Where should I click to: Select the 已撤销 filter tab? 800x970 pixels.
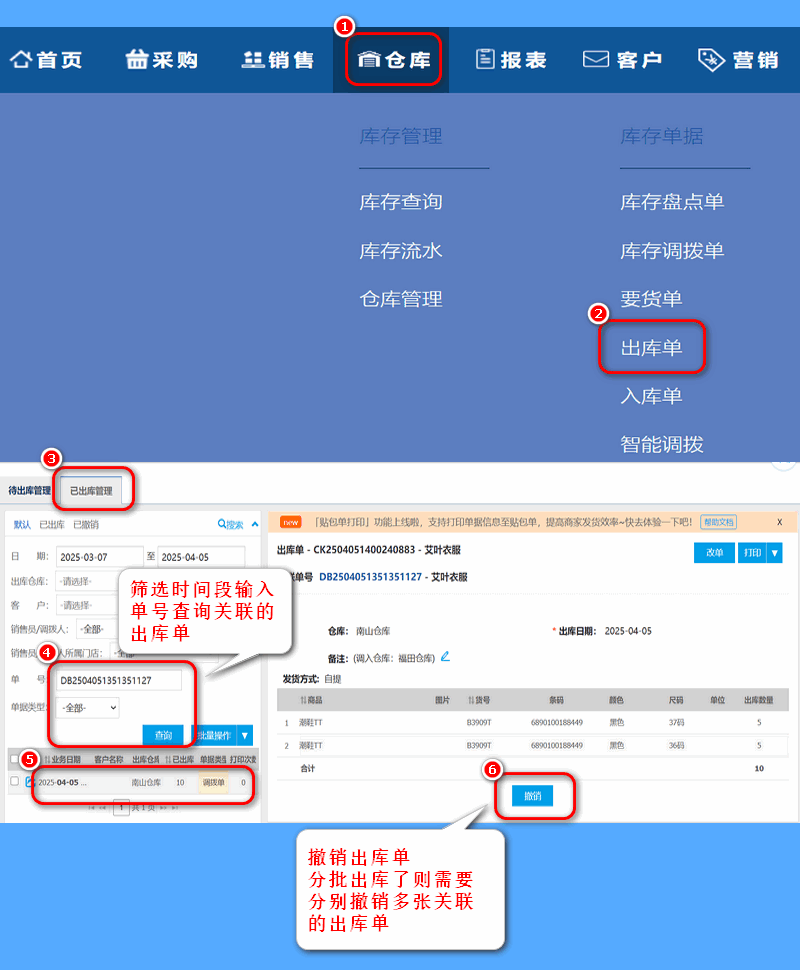[x=86, y=525]
